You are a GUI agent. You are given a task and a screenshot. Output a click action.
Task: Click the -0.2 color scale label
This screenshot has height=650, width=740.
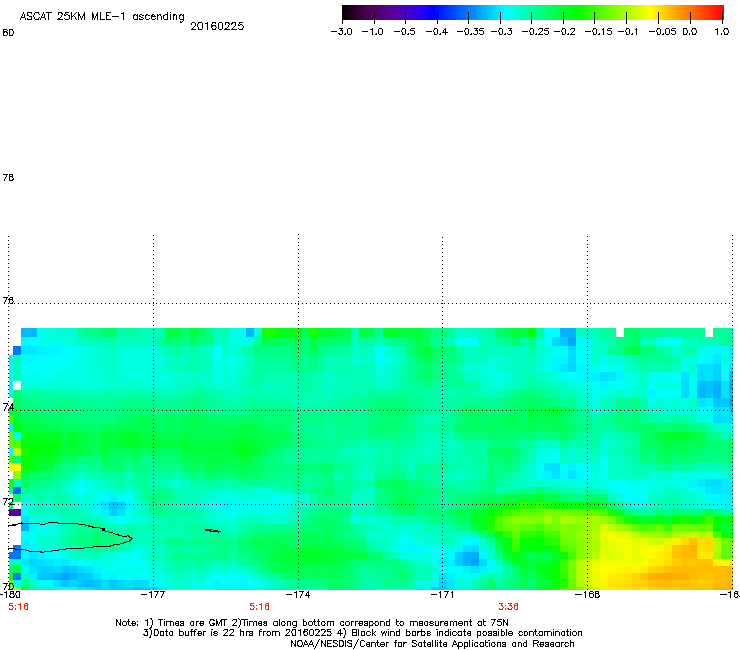[x=564, y=32]
